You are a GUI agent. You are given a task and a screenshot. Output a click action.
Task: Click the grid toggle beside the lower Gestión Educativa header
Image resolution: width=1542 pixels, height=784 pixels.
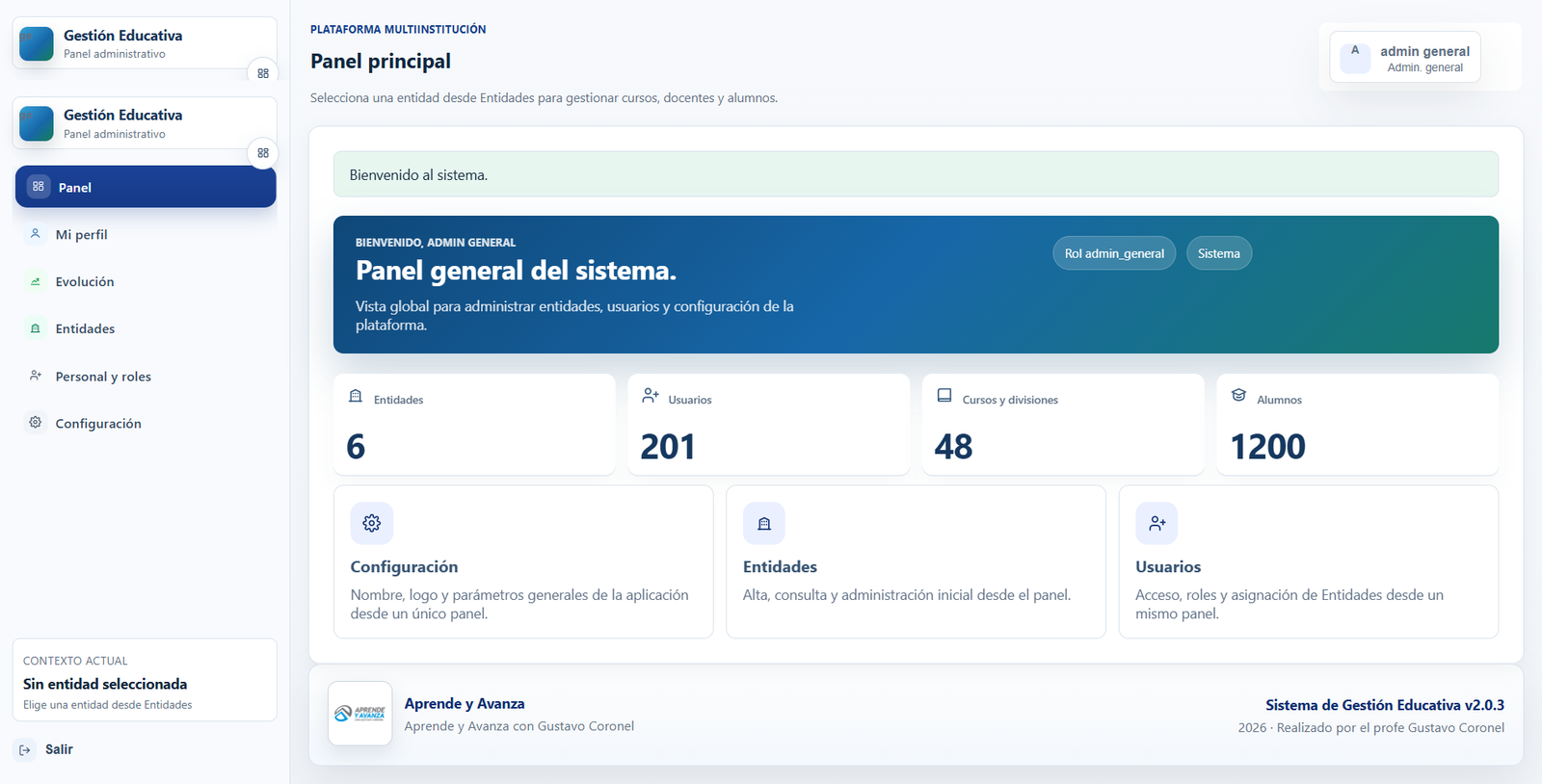pyautogui.click(x=263, y=153)
